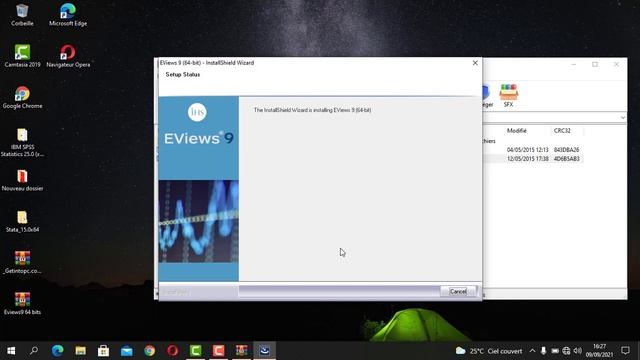
Task: Open the volume tray icon
Action: [x=578, y=351]
